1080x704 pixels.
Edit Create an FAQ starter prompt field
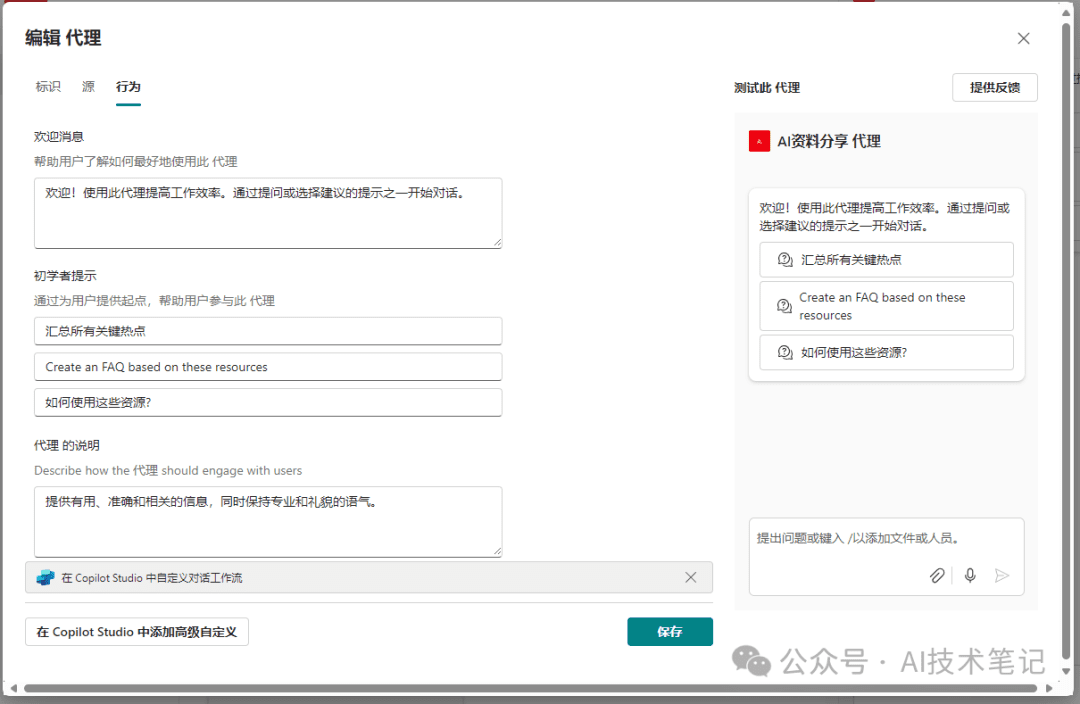(x=268, y=367)
